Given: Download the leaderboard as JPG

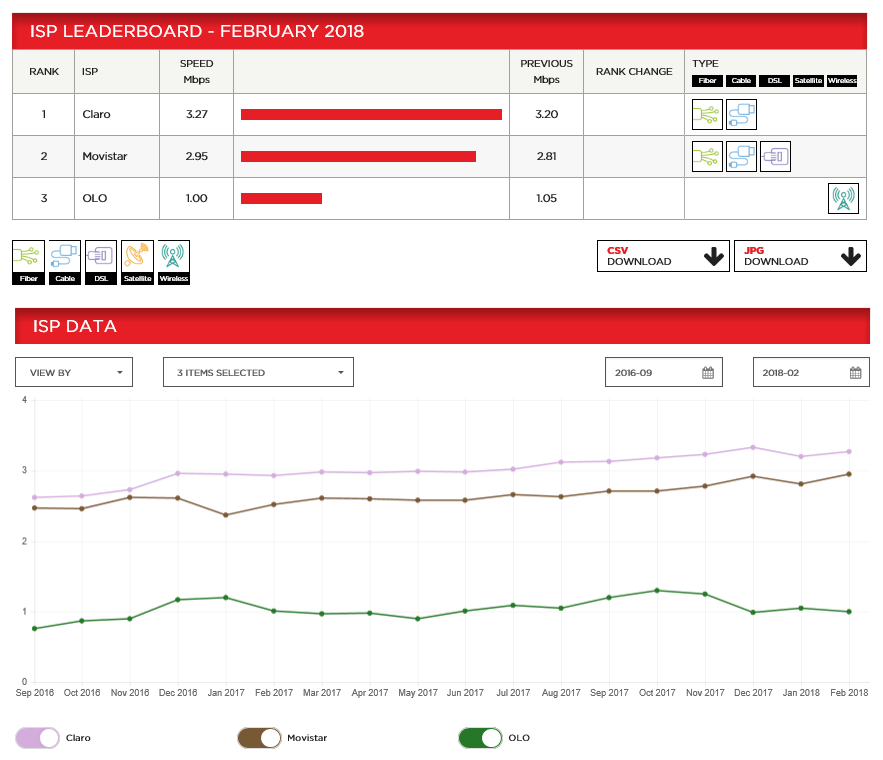Looking at the screenshot, I should click(800, 256).
